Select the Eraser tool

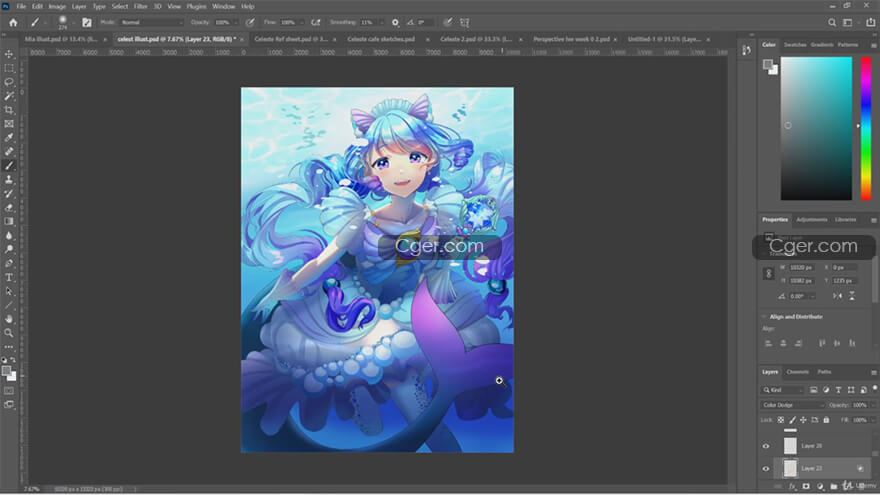click(9, 208)
